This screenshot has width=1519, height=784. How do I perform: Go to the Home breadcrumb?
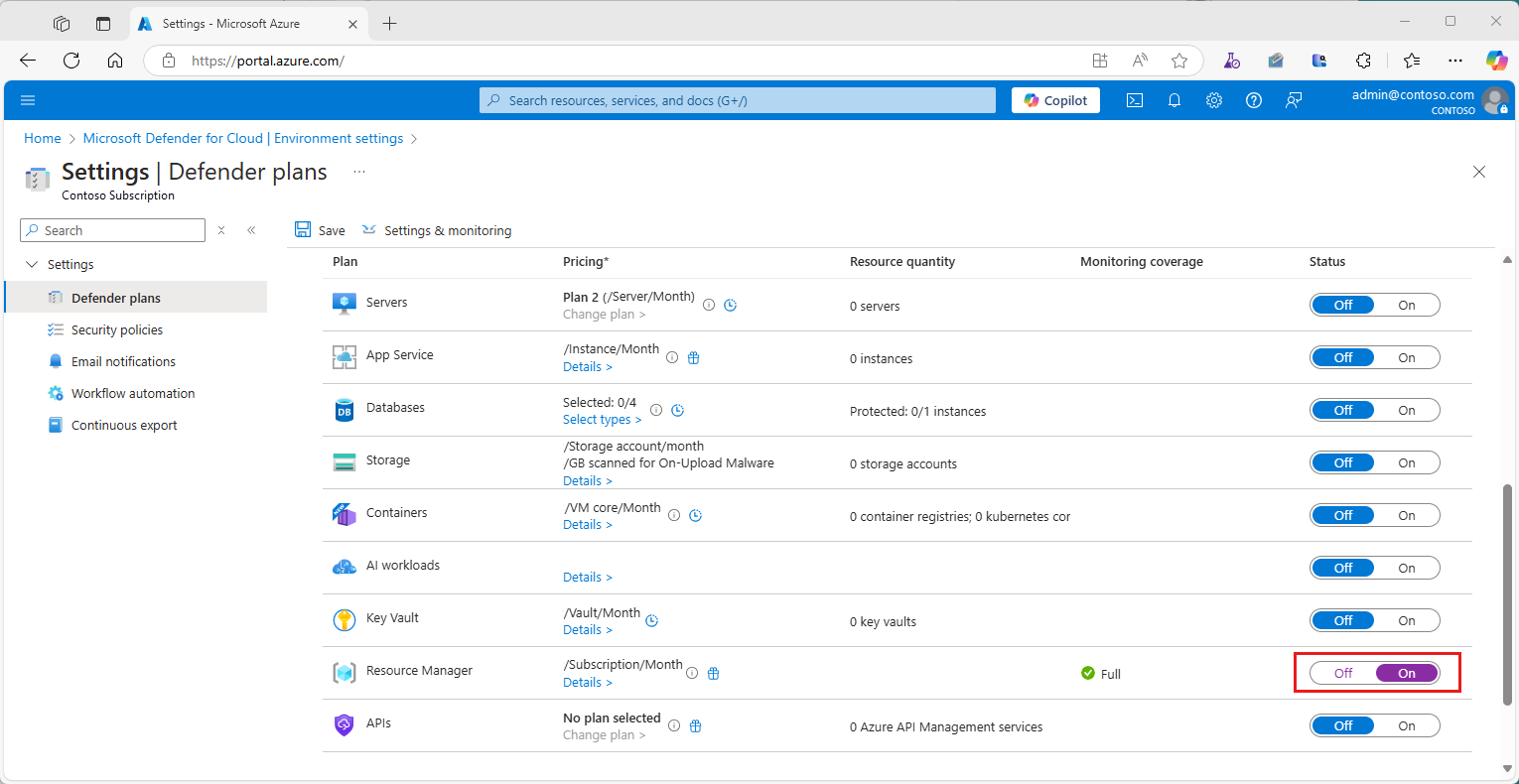[x=43, y=138]
